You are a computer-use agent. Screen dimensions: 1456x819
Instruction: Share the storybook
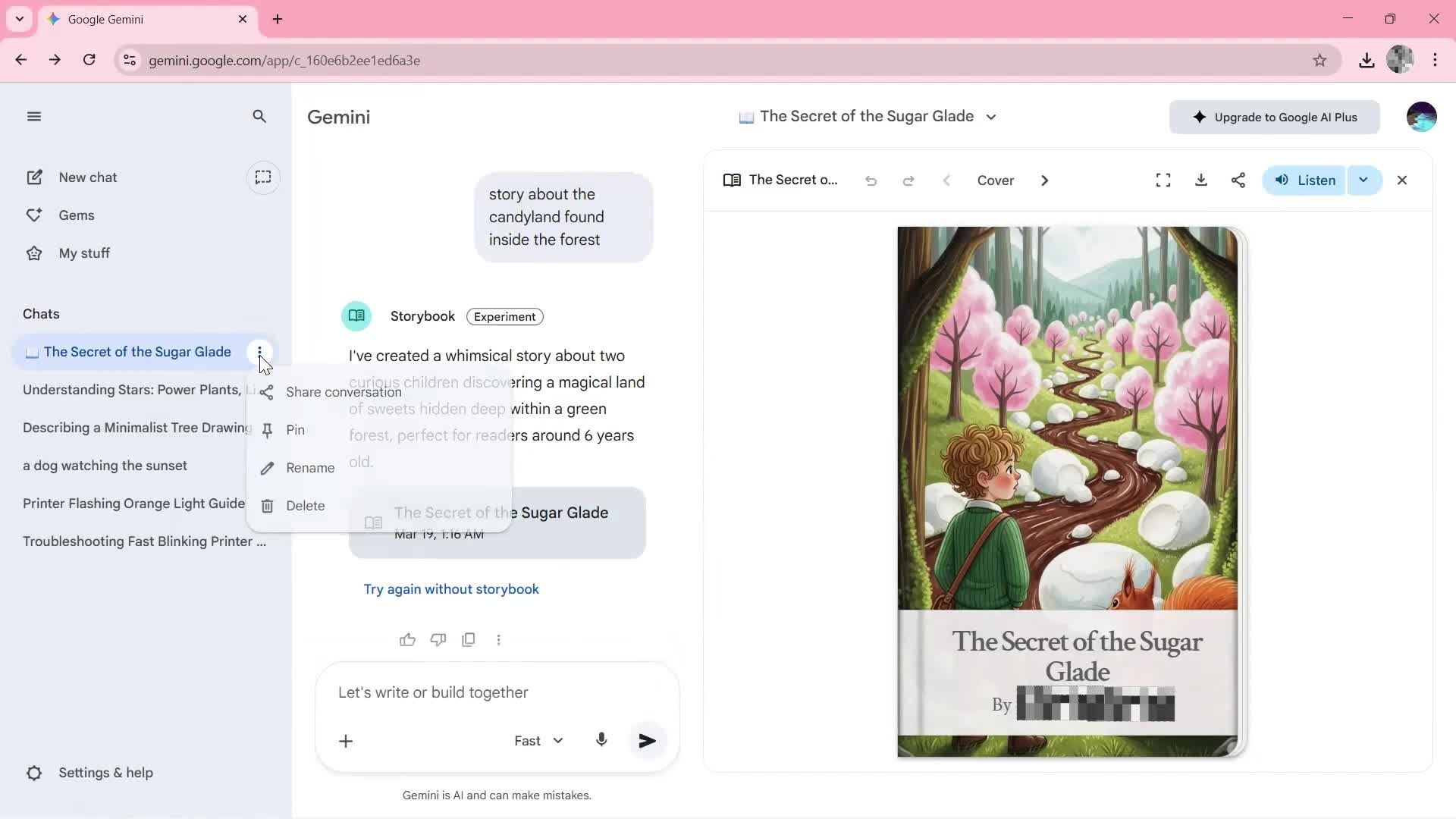pyautogui.click(x=1238, y=180)
